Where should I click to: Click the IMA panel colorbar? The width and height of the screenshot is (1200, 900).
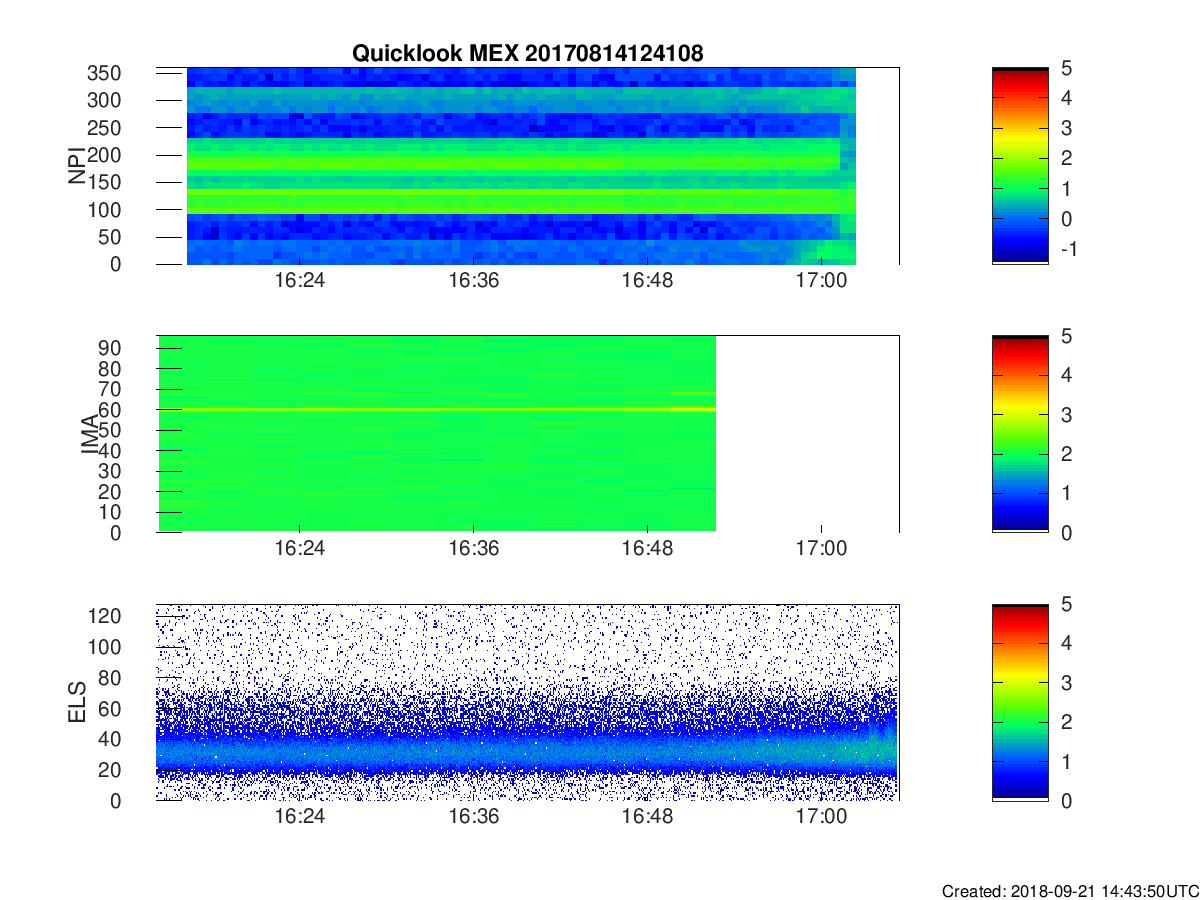[x=1020, y=434]
